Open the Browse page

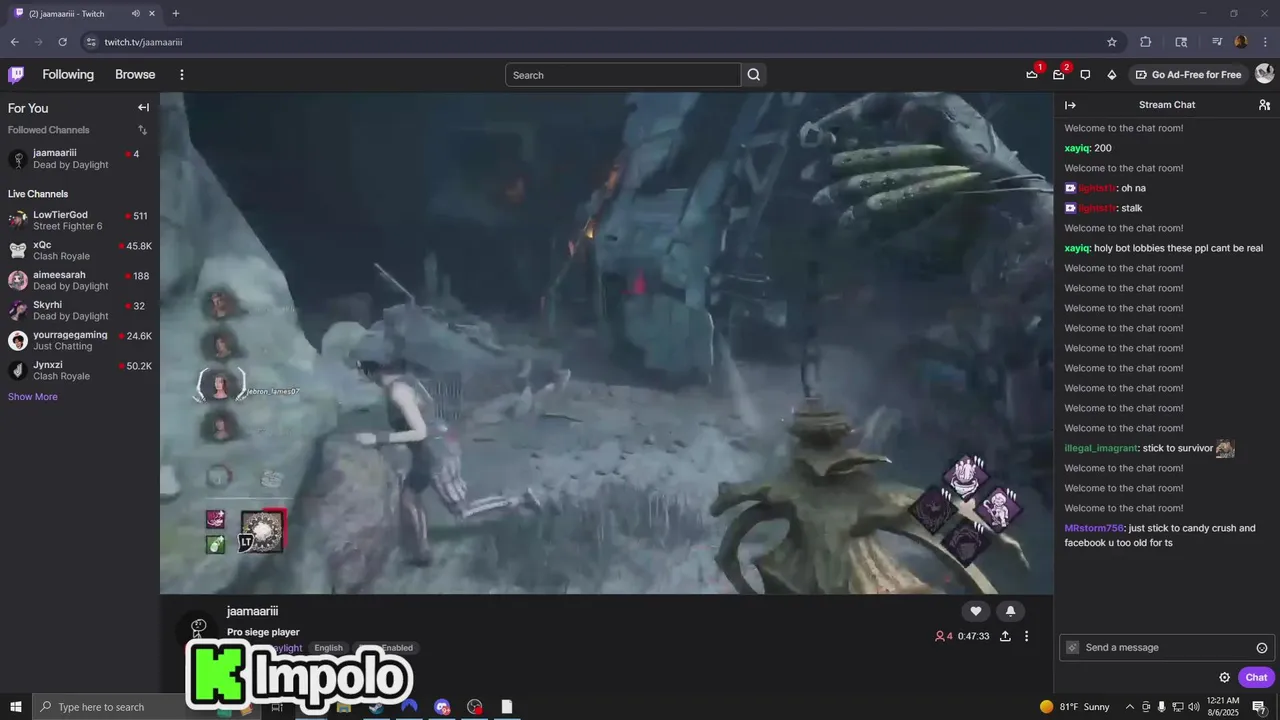(x=135, y=75)
